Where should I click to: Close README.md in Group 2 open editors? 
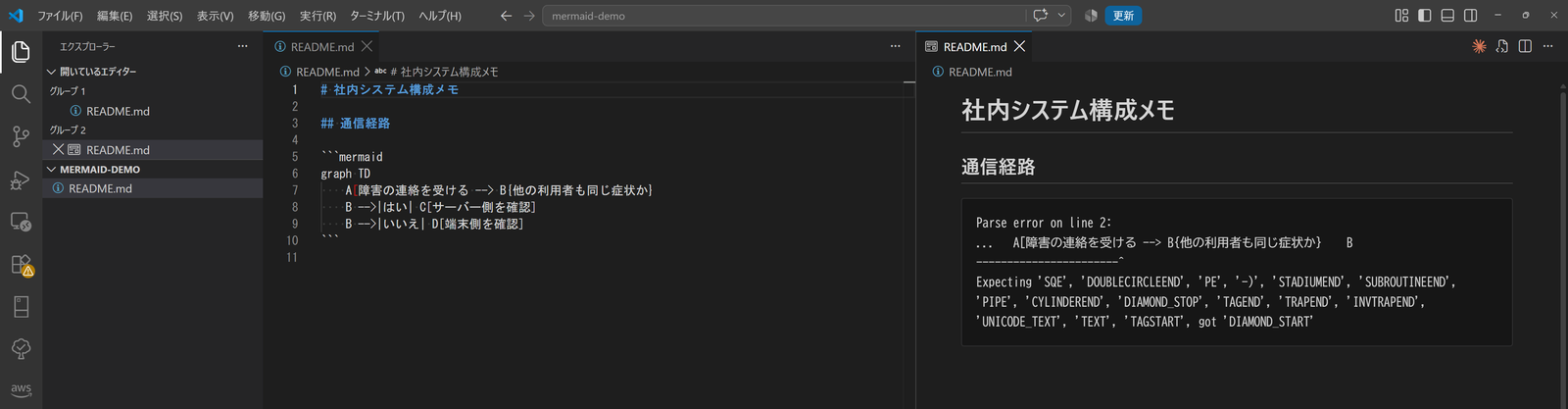pyautogui.click(x=58, y=150)
